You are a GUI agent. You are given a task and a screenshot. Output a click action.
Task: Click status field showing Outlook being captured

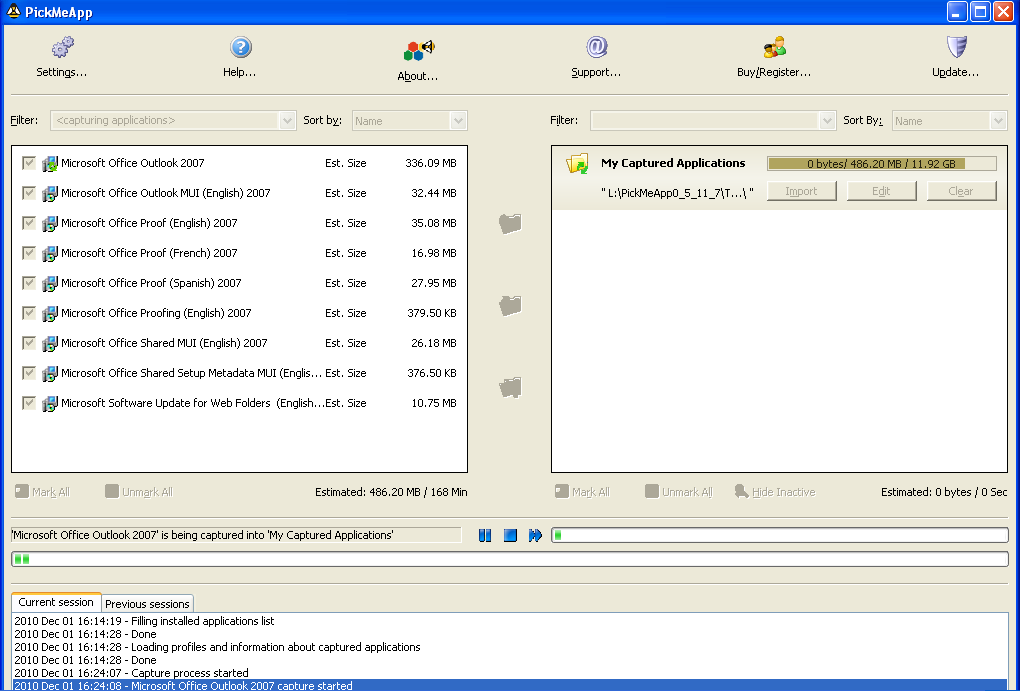coord(236,535)
